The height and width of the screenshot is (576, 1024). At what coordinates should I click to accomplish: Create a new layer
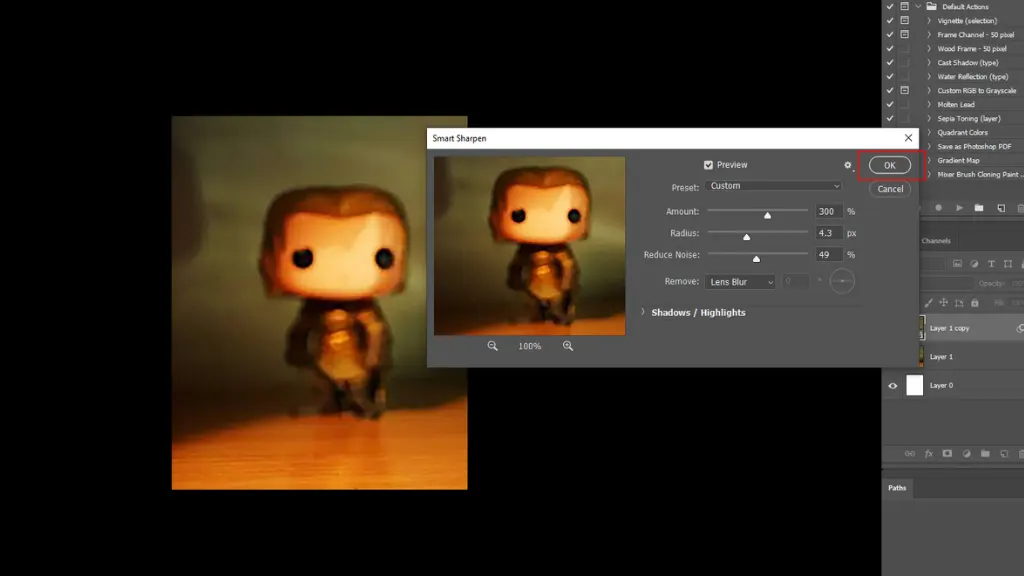[1004, 453]
